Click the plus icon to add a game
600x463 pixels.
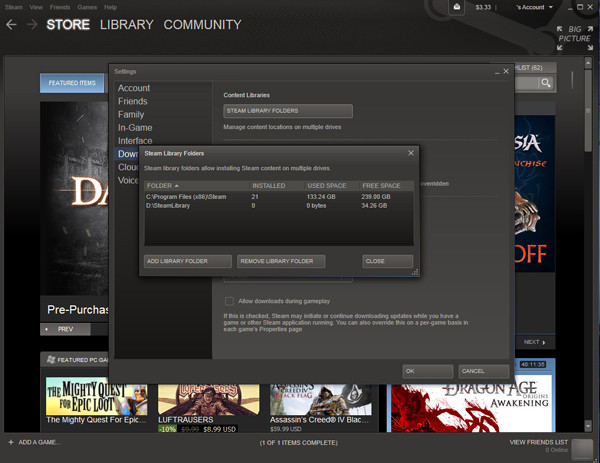click(x=11, y=442)
